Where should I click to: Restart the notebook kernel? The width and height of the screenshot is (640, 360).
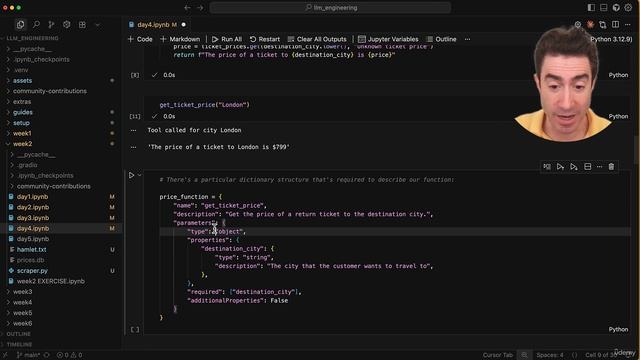pos(264,39)
